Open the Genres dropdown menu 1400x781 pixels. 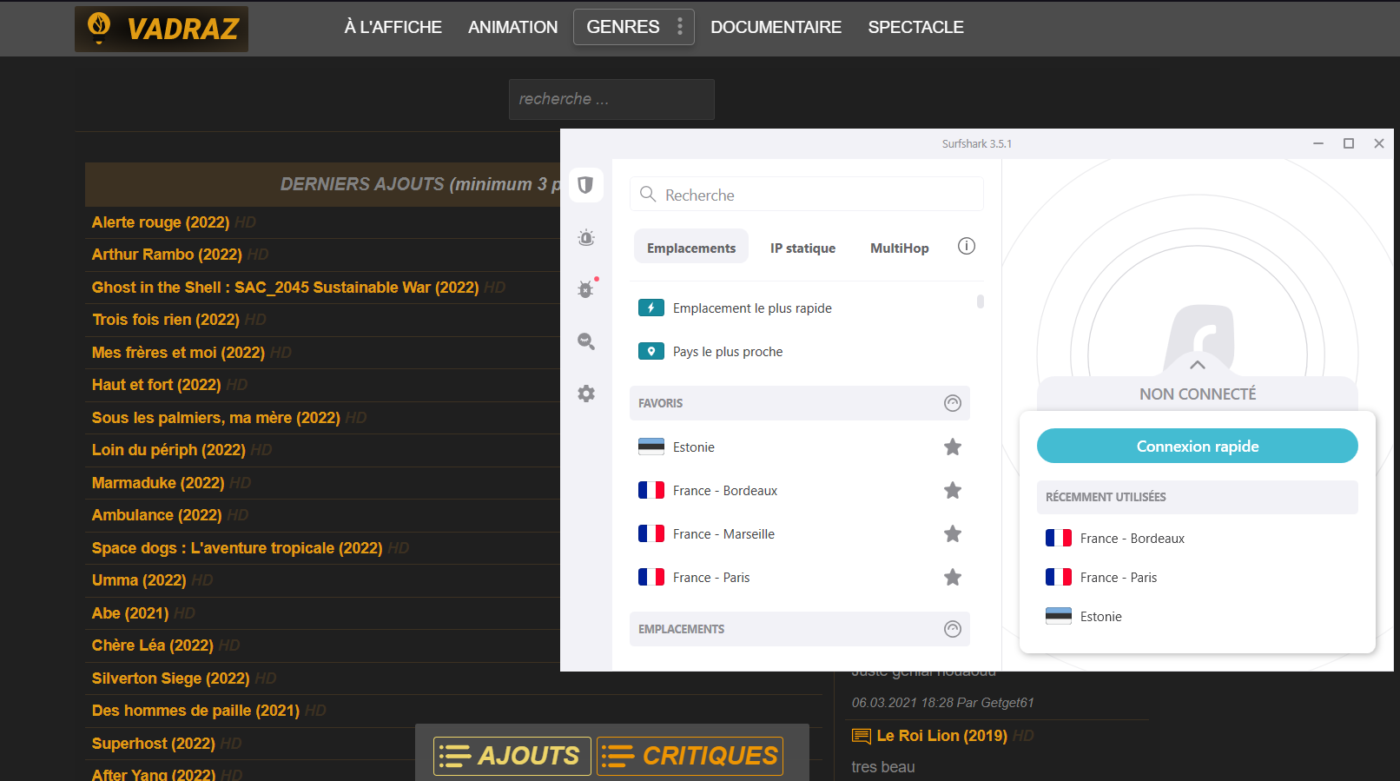633,27
